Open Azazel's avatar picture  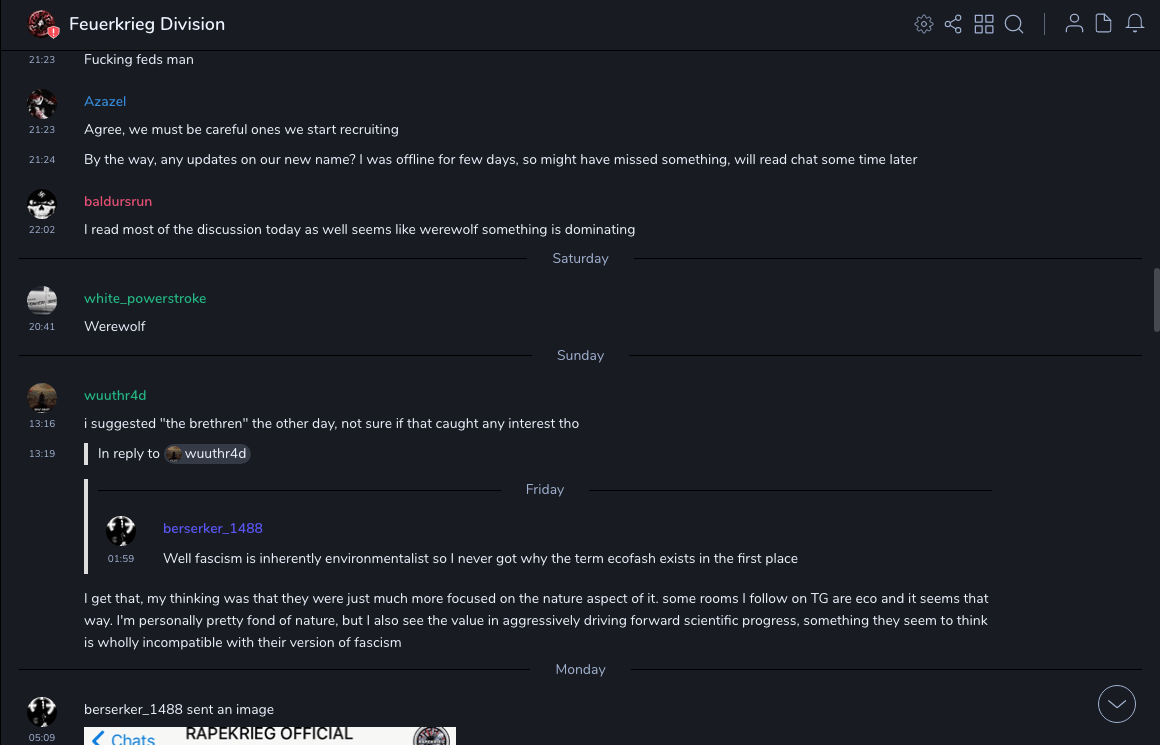click(42, 104)
